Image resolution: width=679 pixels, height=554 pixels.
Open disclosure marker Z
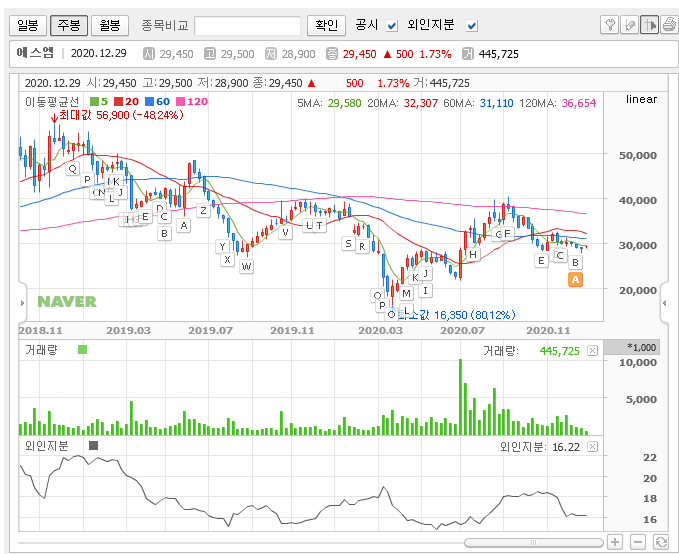pyautogui.click(x=203, y=211)
